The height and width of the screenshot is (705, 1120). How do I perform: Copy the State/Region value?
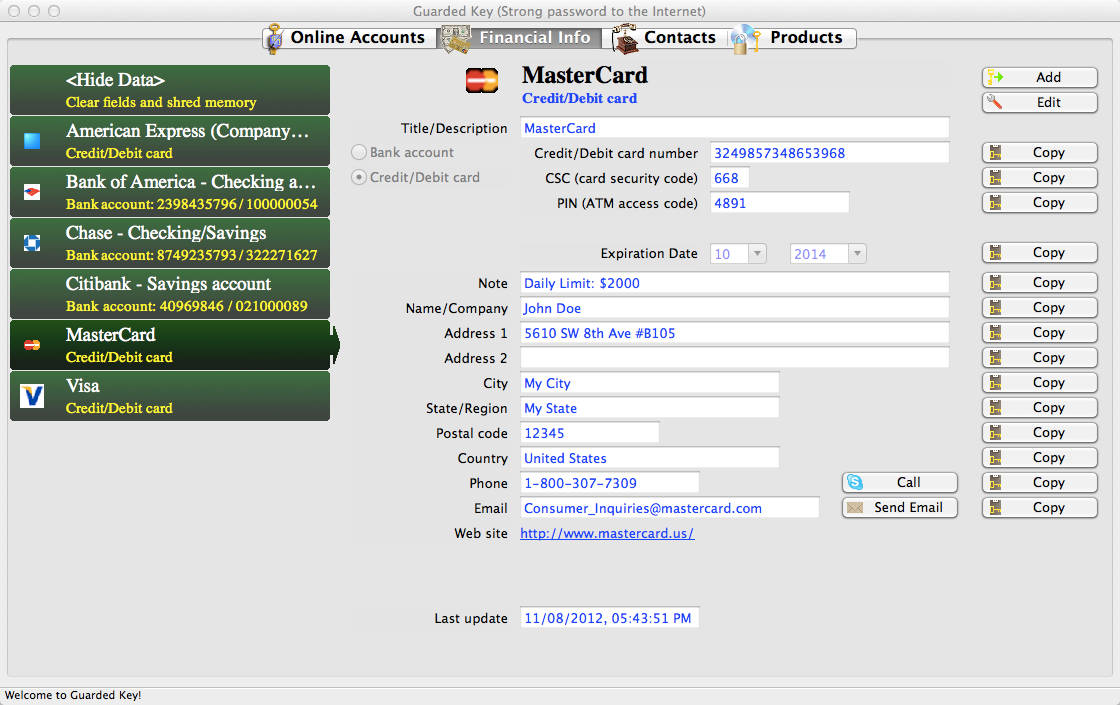pos(1039,407)
